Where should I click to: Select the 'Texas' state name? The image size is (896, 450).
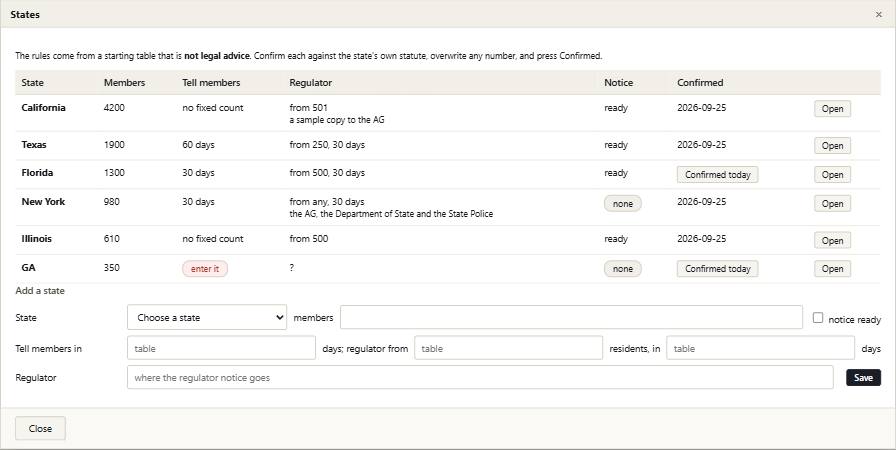[x=34, y=144]
